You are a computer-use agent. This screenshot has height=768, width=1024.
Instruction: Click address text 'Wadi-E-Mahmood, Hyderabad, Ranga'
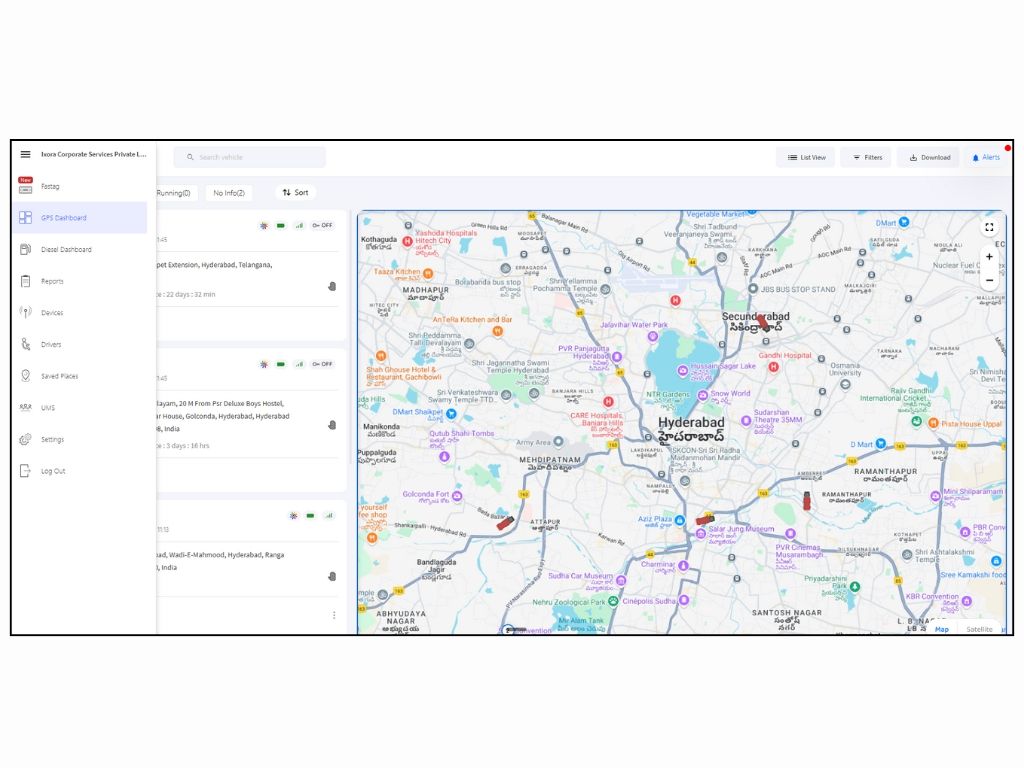227,554
